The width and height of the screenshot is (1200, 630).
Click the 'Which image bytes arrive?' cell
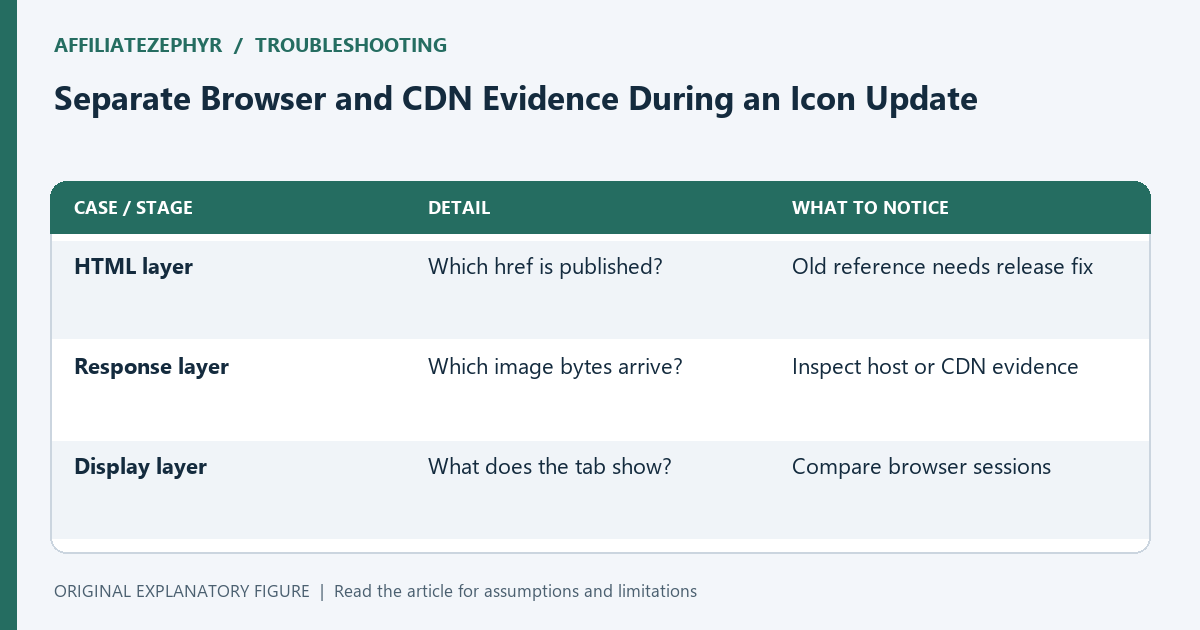pos(555,367)
